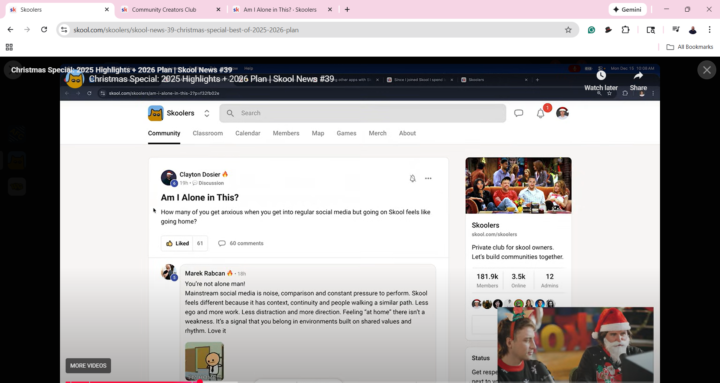Open notifications bell with red badge
The image size is (720, 383).
click(x=541, y=113)
